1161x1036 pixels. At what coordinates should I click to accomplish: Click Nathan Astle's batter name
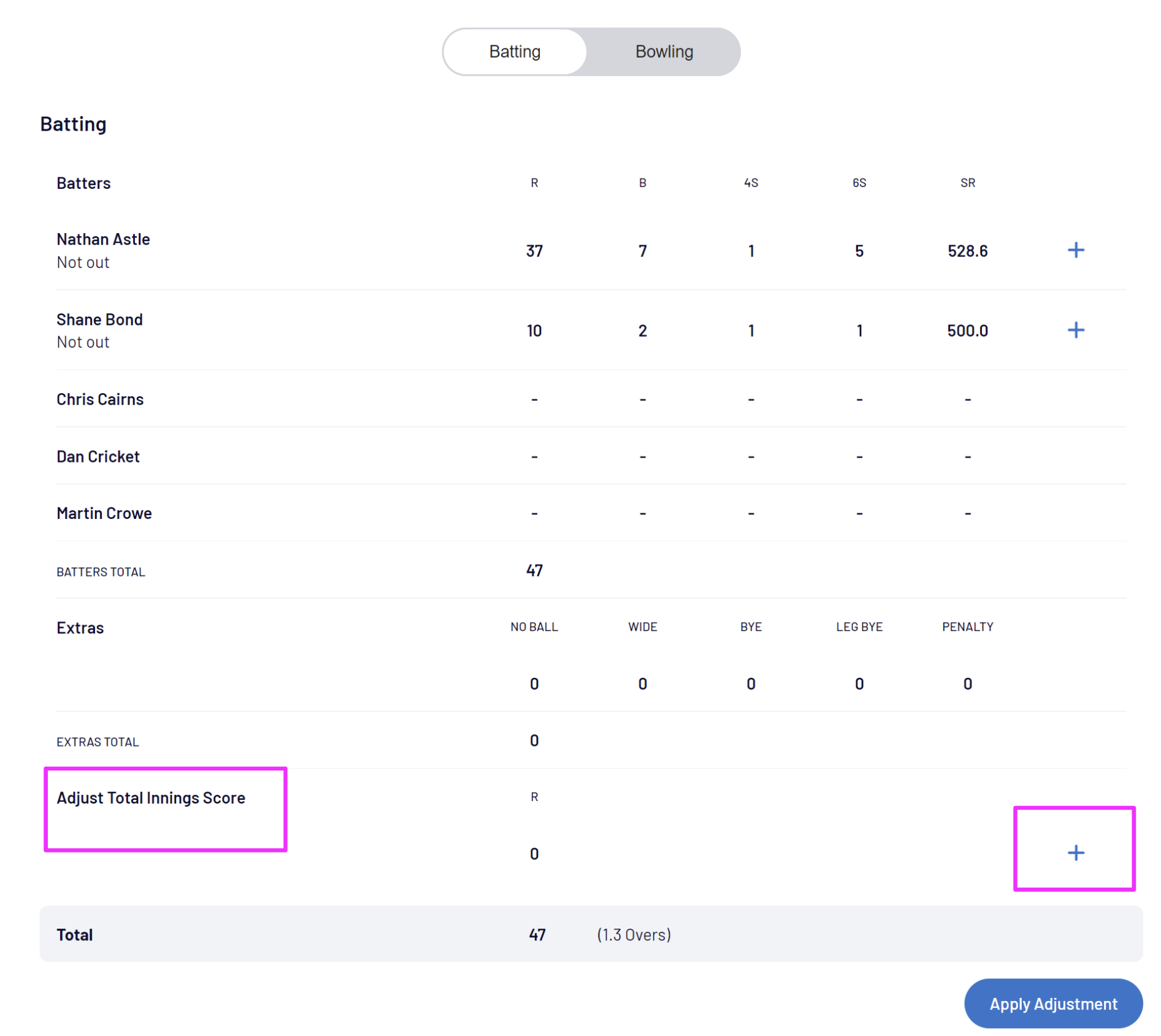point(103,239)
